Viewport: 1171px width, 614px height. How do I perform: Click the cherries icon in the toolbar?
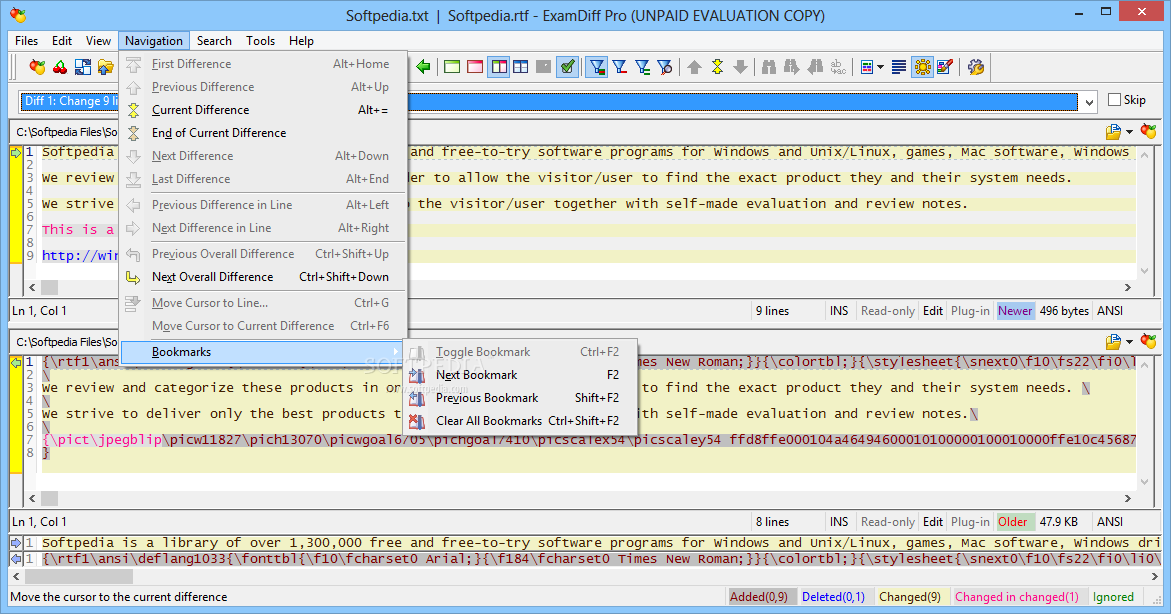[x=60, y=67]
